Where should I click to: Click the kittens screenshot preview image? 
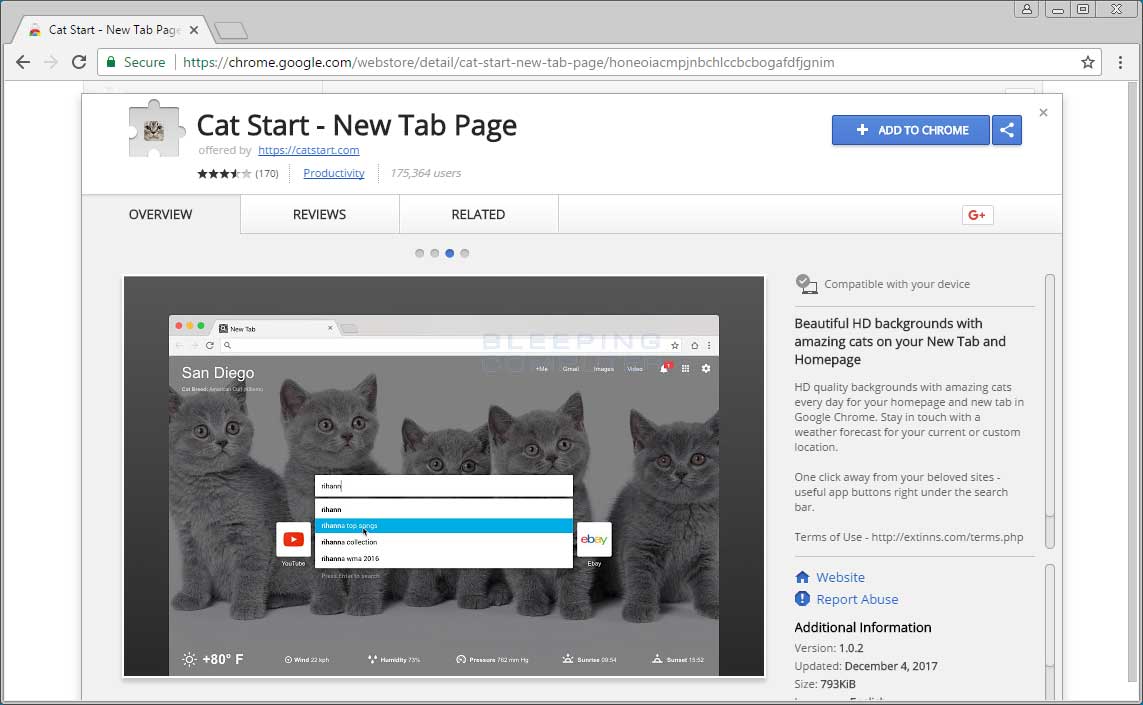[444, 476]
